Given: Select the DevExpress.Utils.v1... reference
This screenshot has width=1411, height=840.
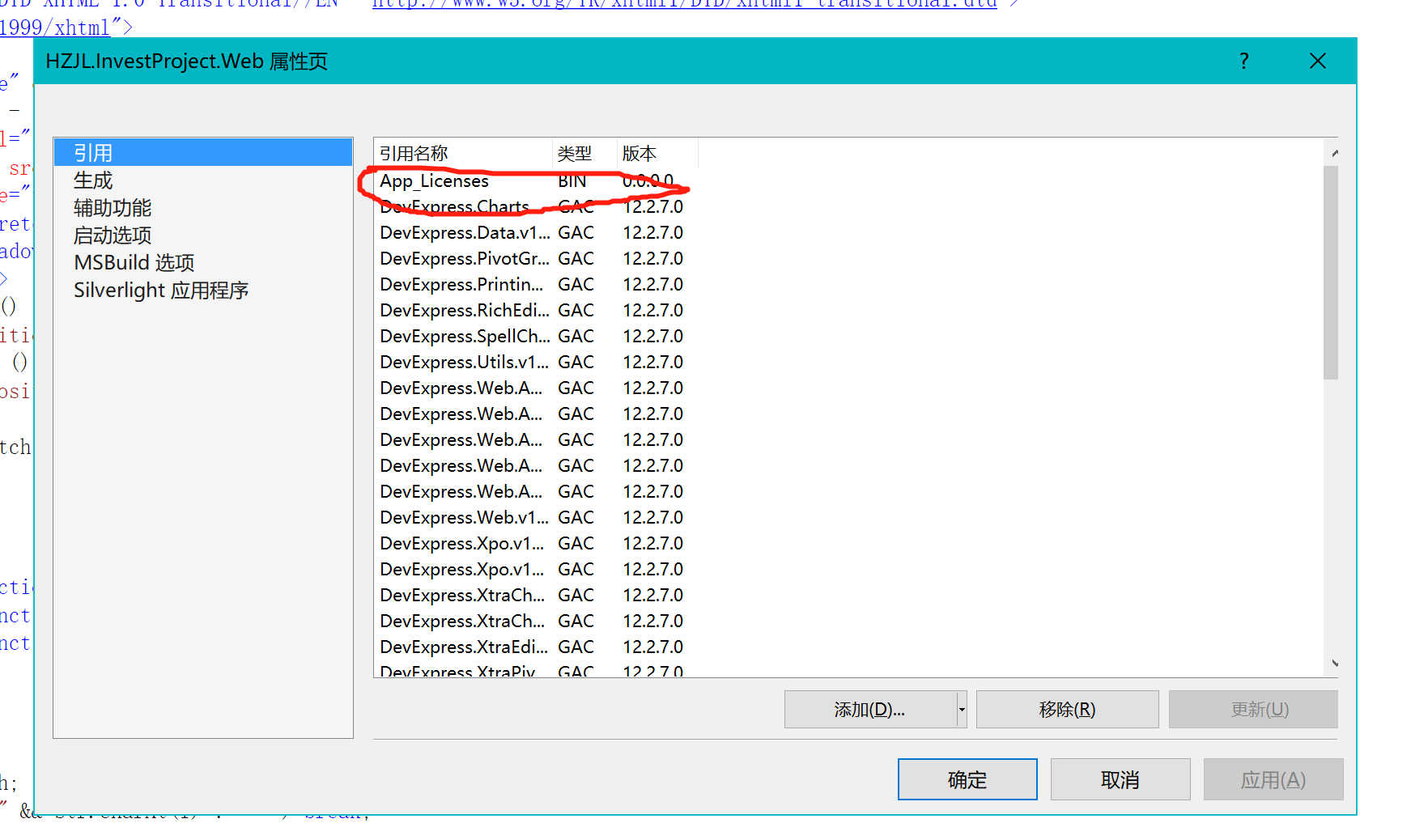Looking at the screenshot, I should (x=534, y=362).
